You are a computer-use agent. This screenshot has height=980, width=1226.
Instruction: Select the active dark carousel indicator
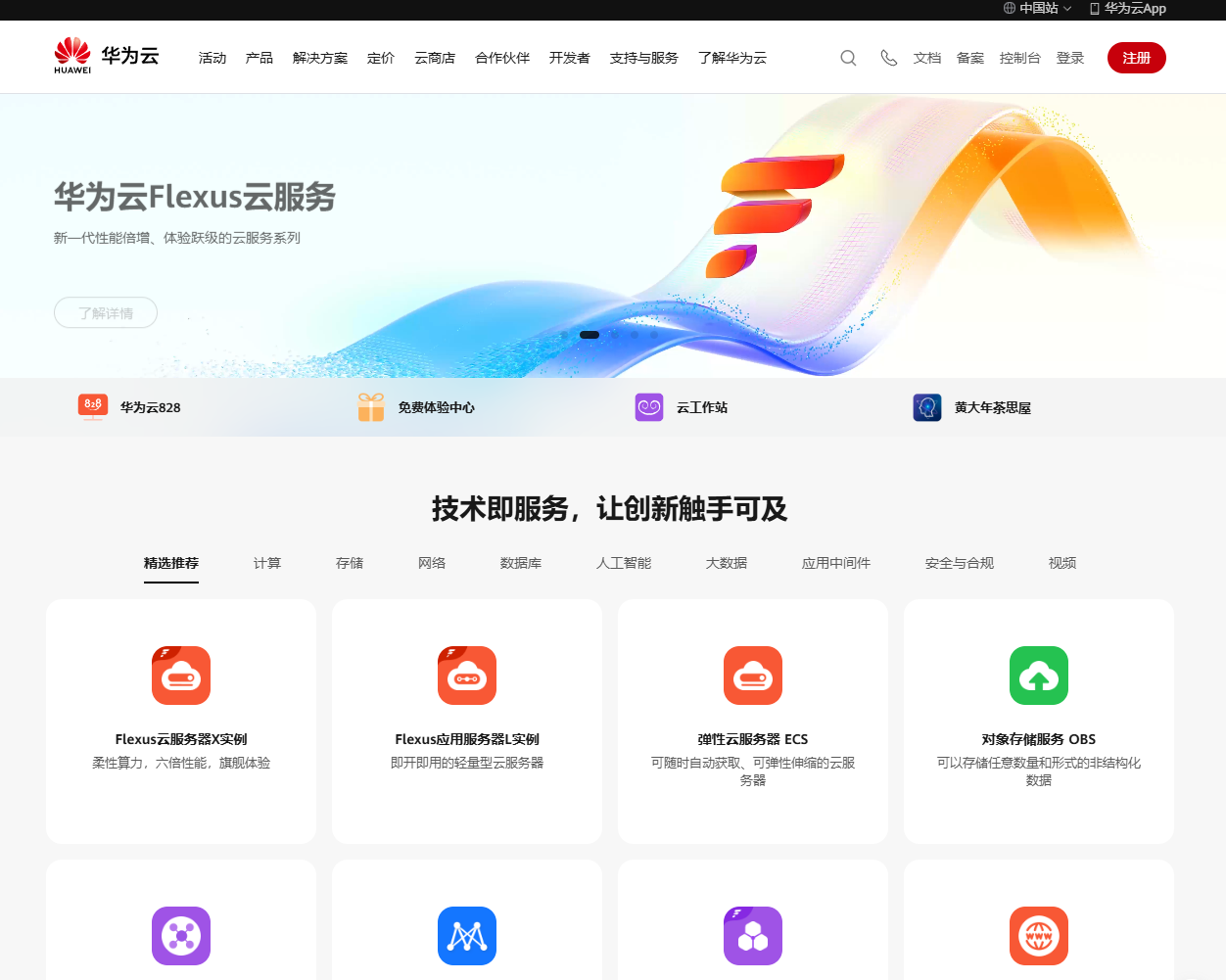coord(589,335)
